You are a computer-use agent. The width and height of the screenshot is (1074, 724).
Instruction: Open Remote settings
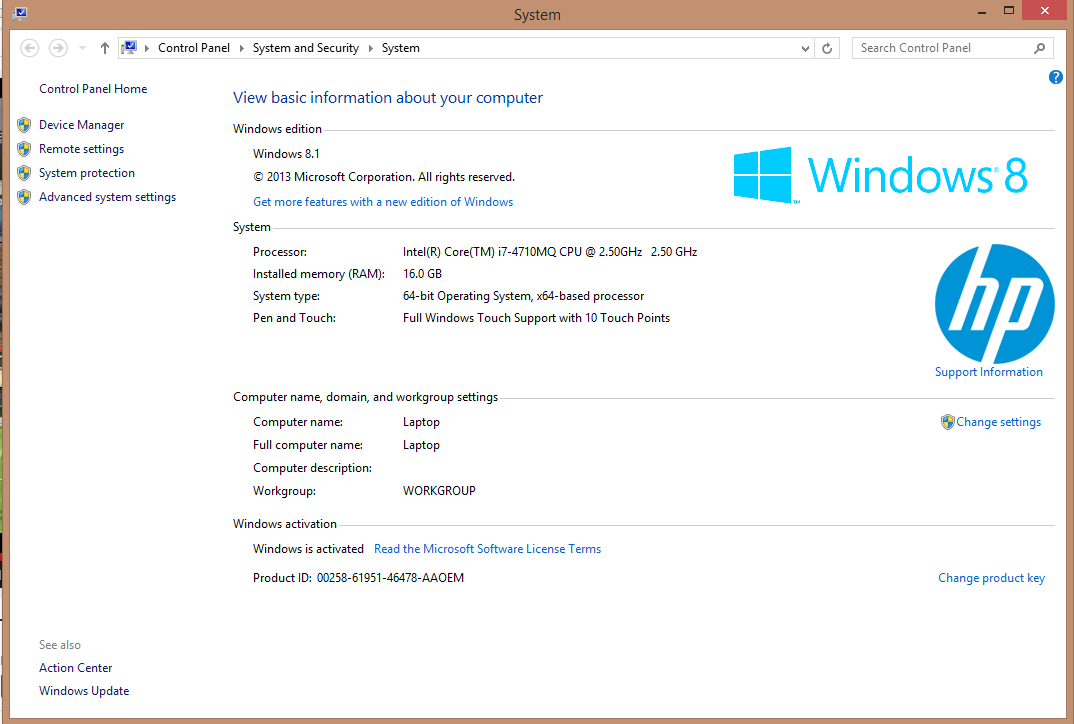click(x=82, y=149)
